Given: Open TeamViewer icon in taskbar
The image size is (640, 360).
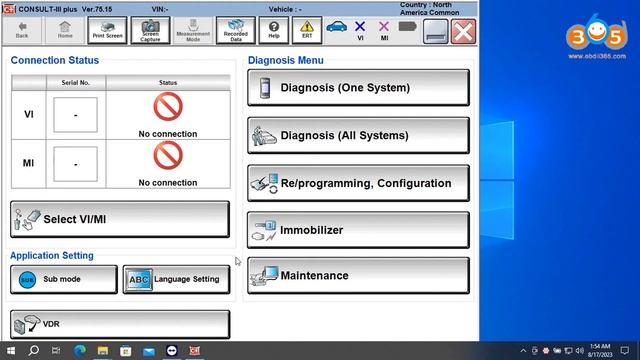Looking at the screenshot, I should pyautogui.click(x=172, y=351).
